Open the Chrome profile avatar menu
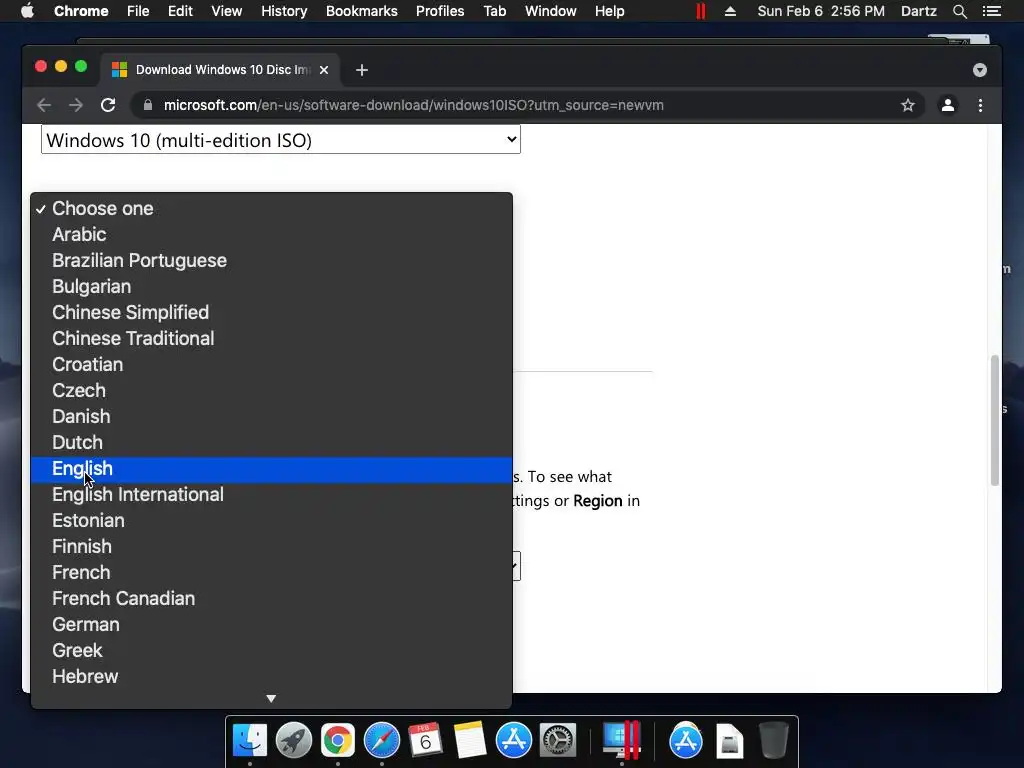 (948, 105)
